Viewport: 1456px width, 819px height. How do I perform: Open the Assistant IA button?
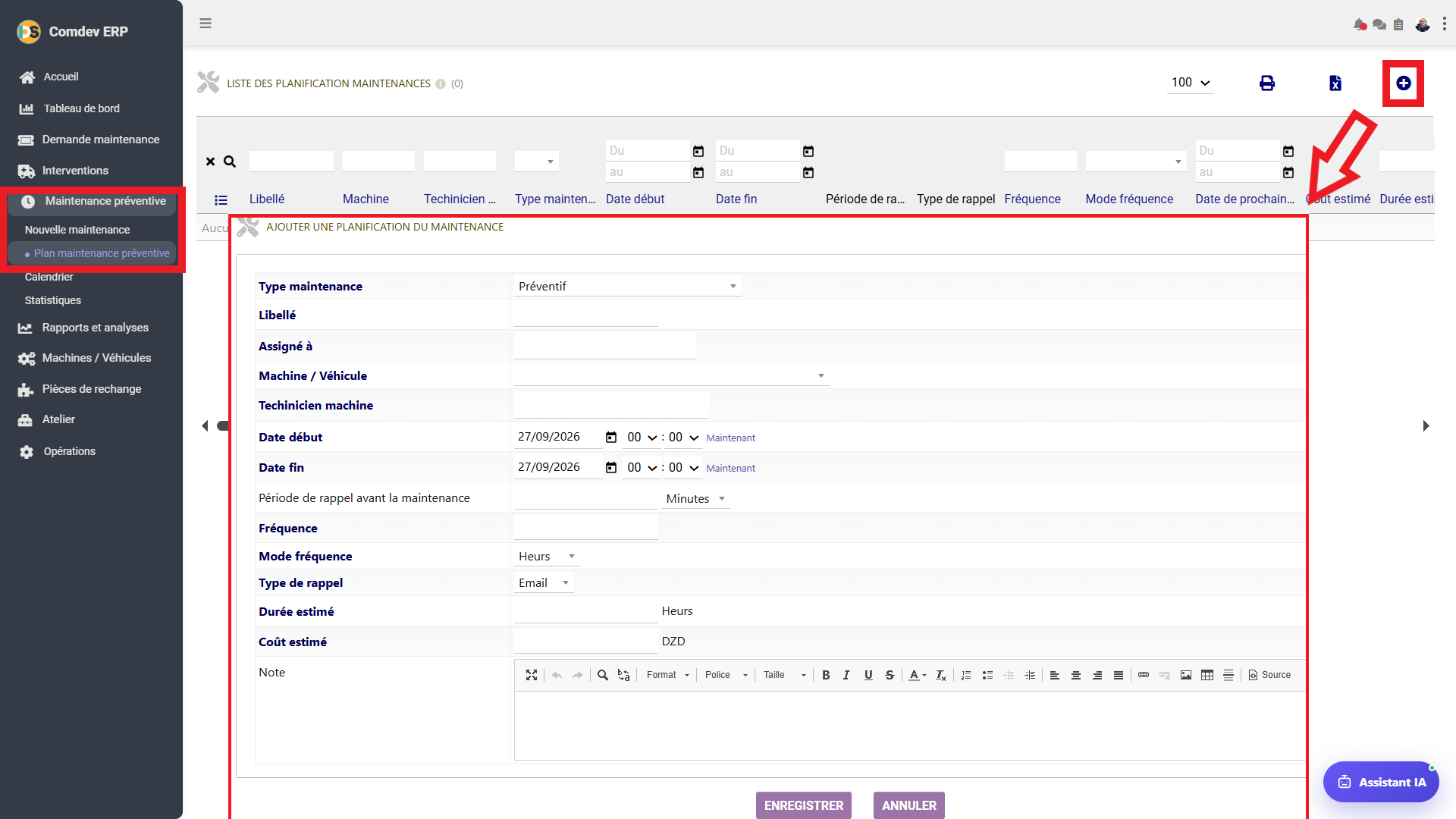click(x=1381, y=782)
